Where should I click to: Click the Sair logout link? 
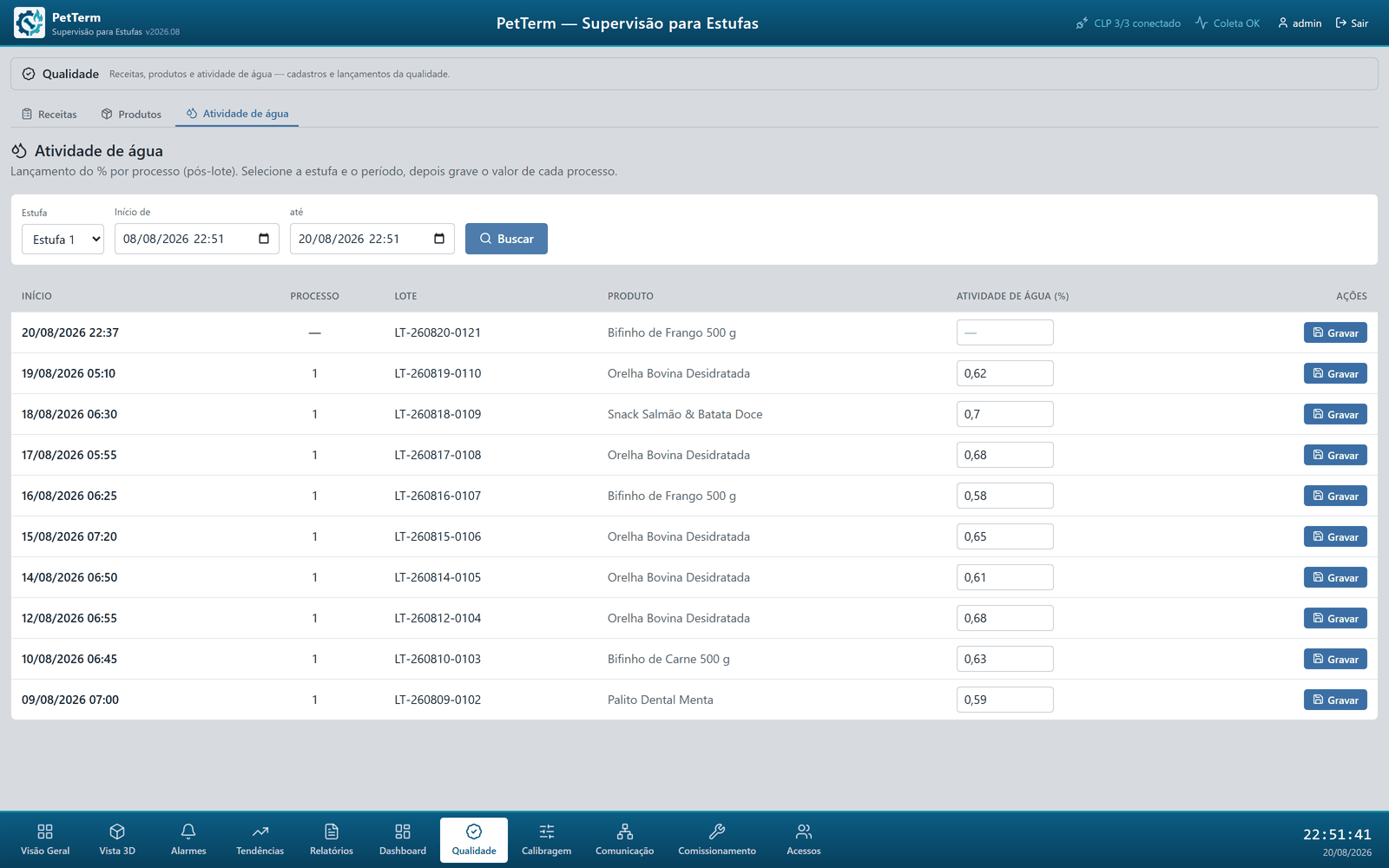click(x=1352, y=23)
